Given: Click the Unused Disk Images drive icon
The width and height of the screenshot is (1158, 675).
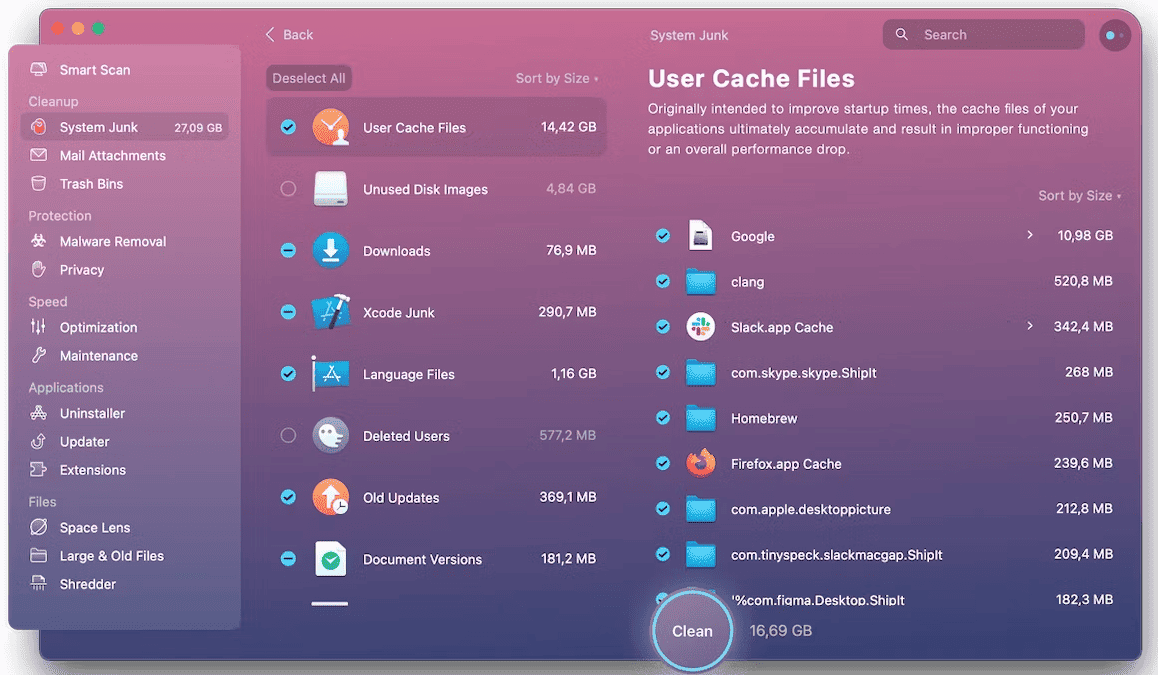Looking at the screenshot, I should pyautogui.click(x=330, y=189).
